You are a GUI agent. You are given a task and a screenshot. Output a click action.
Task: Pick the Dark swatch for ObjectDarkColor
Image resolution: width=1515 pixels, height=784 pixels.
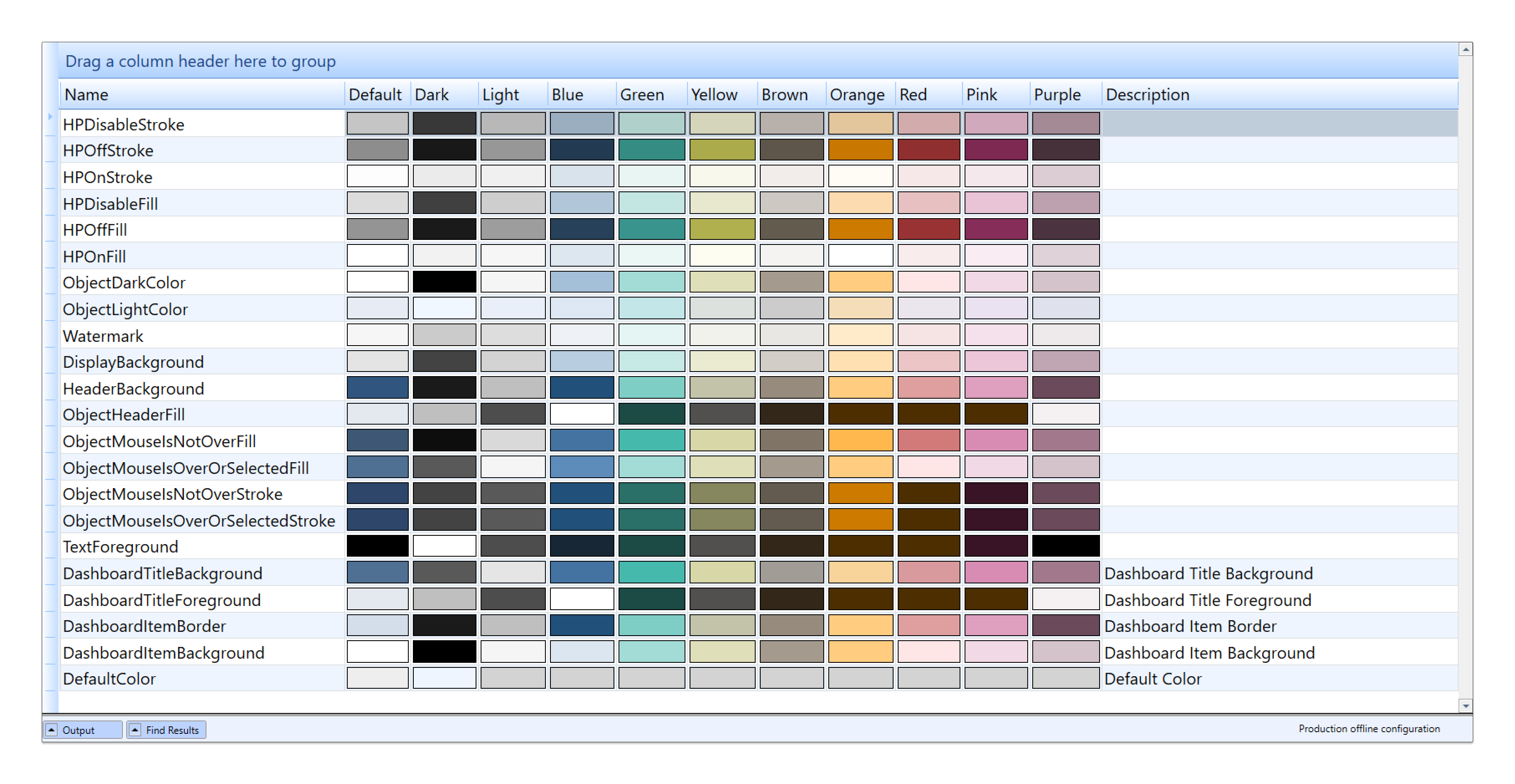(444, 283)
